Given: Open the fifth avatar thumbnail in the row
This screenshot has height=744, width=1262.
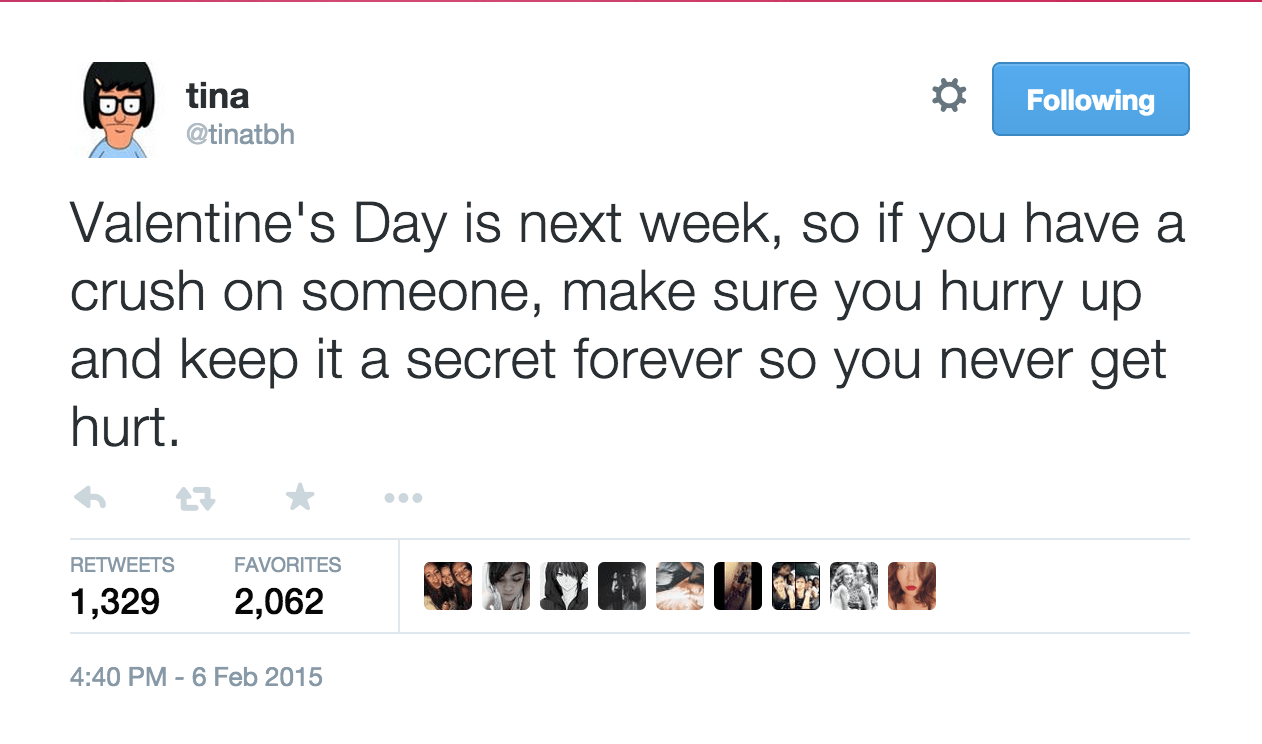Looking at the screenshot, I should pos(680,586).
